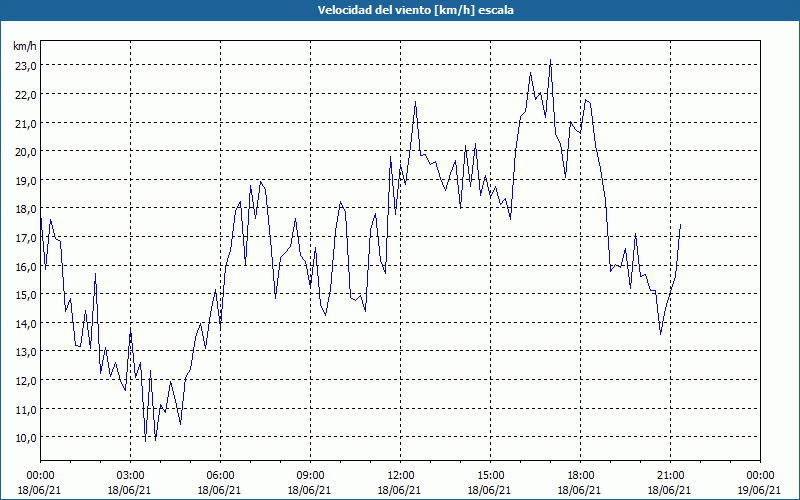This screenshot has height=500, width=800.
Task: Click the wind speed peak near 17:00
Action: [x=550, y=60]
